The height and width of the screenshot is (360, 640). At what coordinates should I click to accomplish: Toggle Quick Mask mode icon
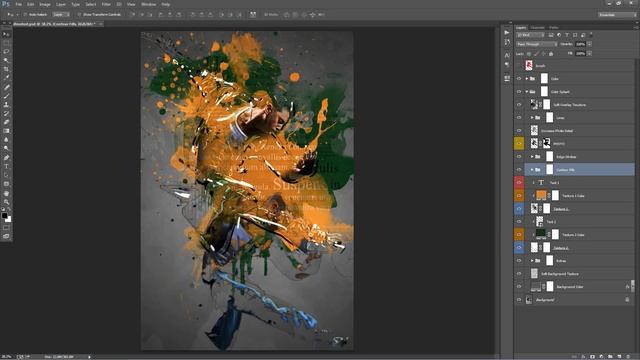pyautogui.click(x=6, y=228)
